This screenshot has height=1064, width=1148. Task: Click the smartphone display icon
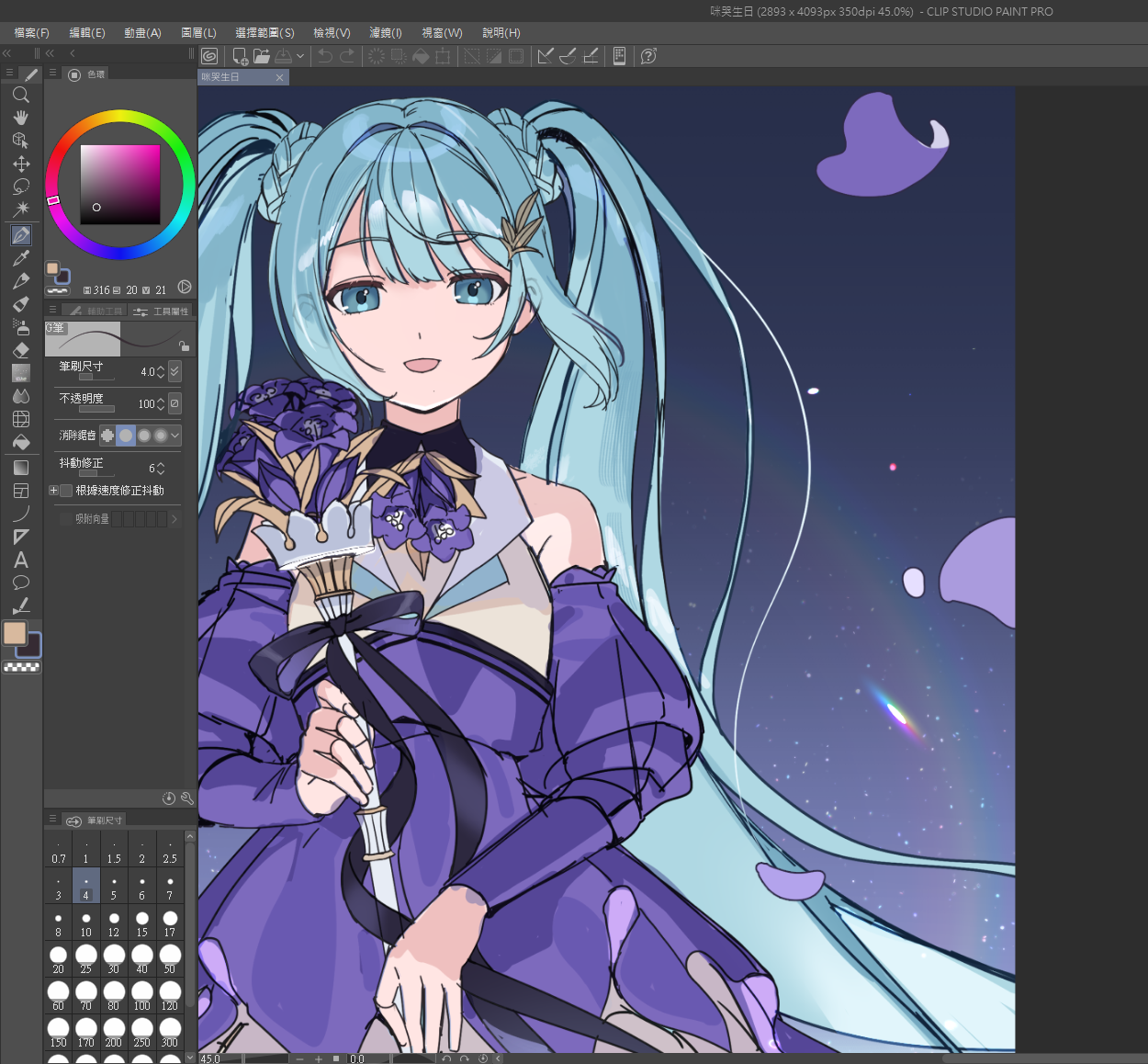pos(619,56)
